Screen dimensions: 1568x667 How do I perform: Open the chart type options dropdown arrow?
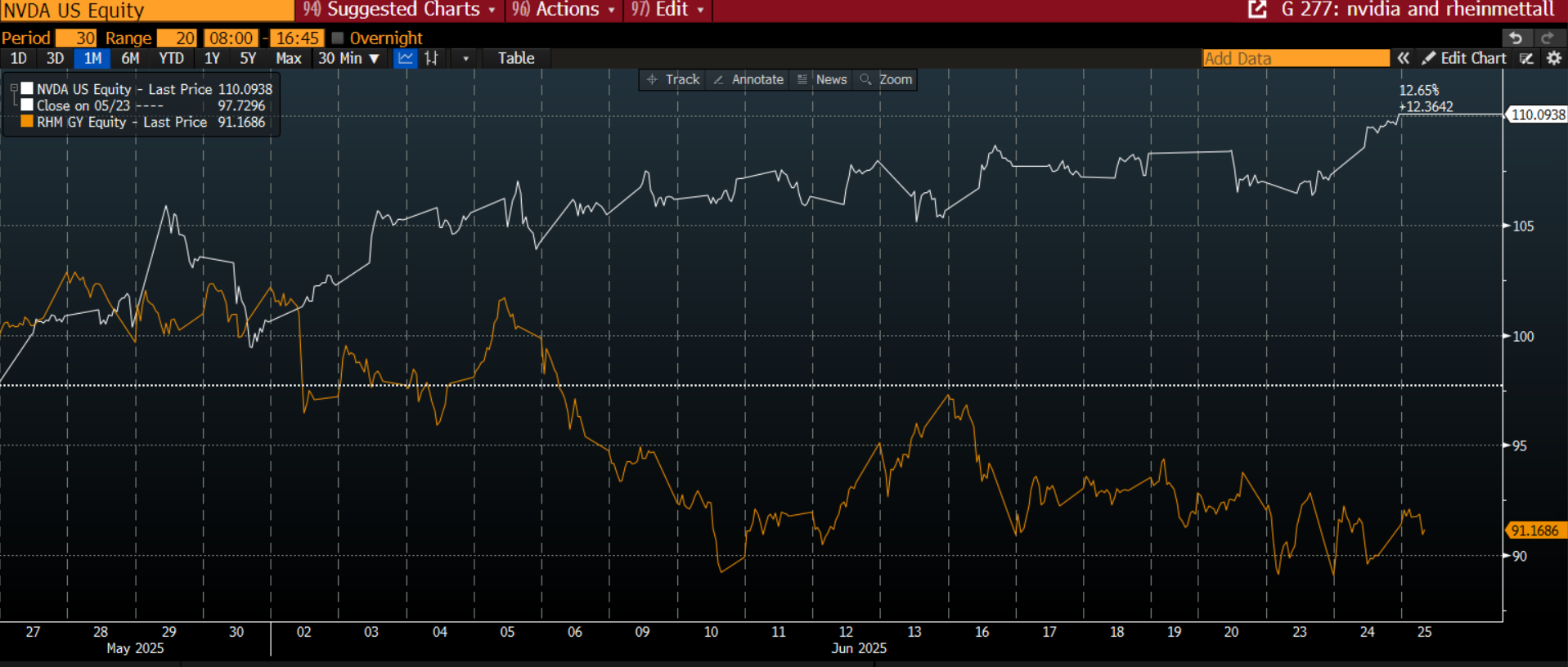click(x=465, y=58)
